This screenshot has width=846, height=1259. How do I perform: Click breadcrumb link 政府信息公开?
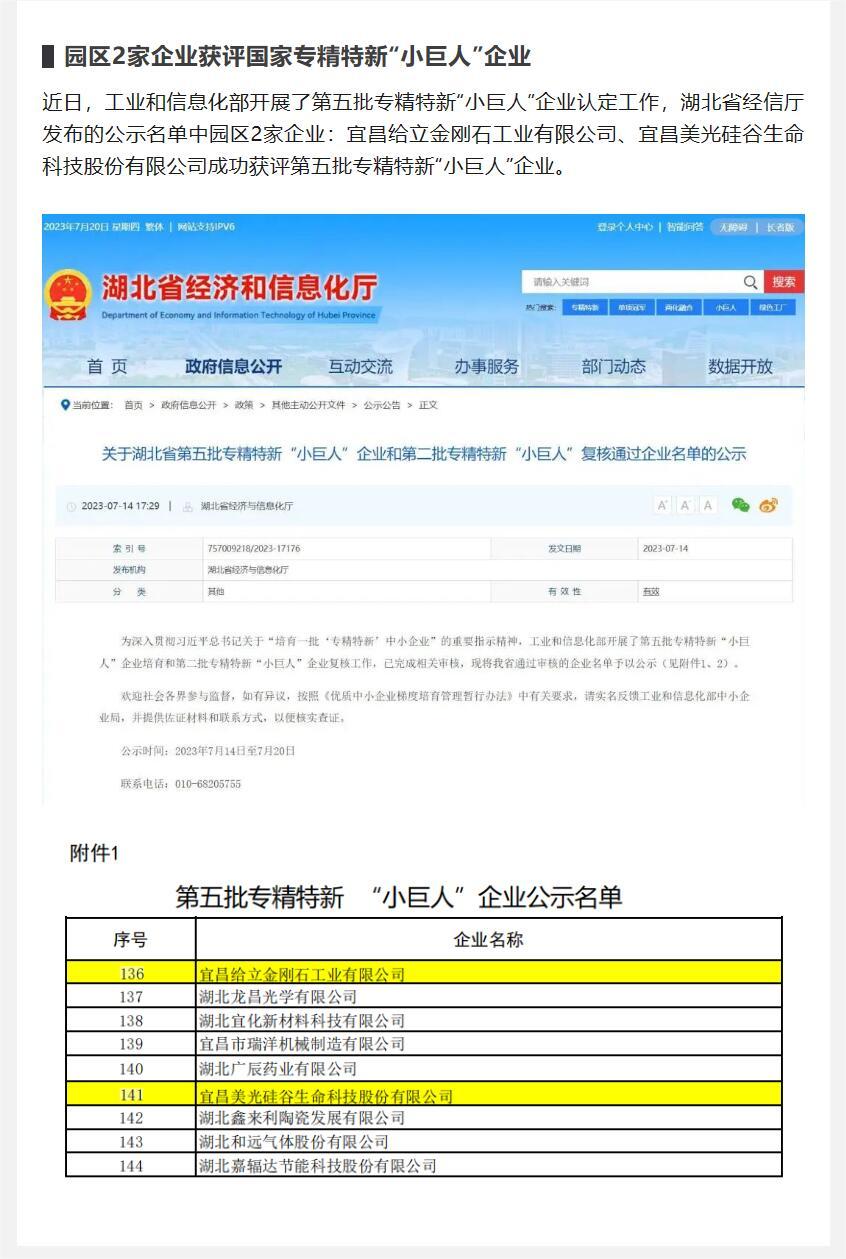tap(189, 405)
